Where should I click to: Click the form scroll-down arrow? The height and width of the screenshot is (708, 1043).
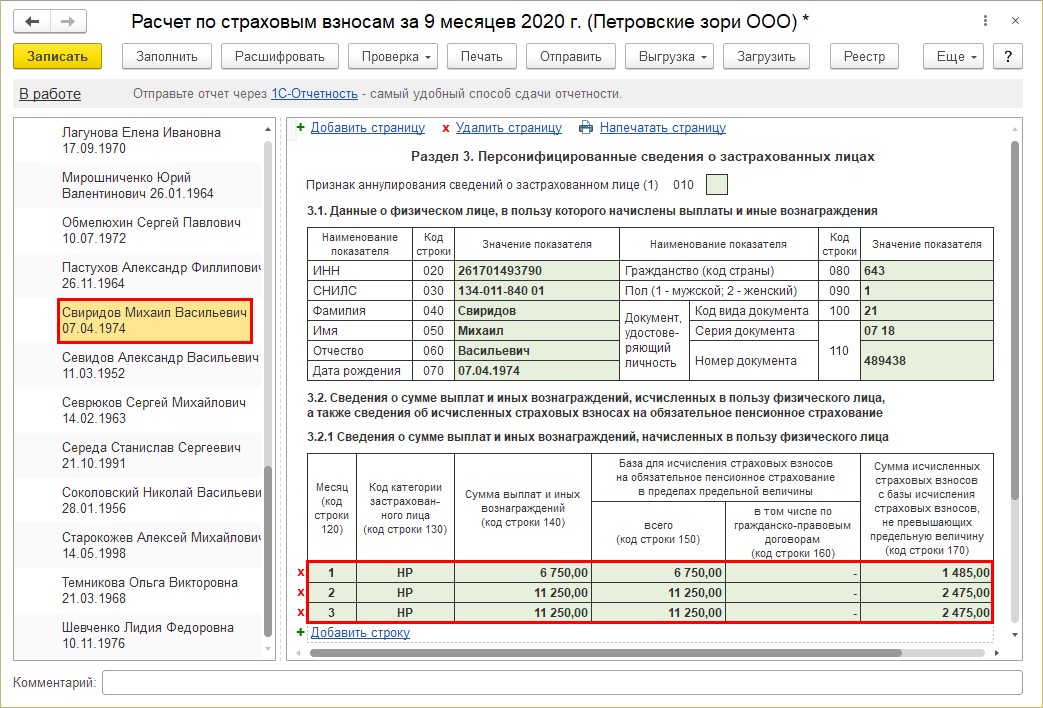pos(1015,635)
